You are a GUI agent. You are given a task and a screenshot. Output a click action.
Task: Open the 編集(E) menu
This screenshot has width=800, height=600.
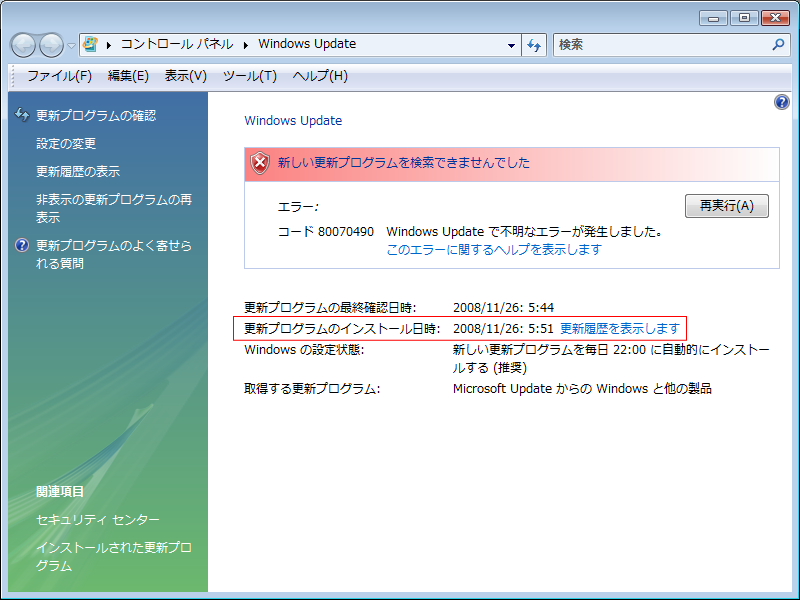[128, 76]
